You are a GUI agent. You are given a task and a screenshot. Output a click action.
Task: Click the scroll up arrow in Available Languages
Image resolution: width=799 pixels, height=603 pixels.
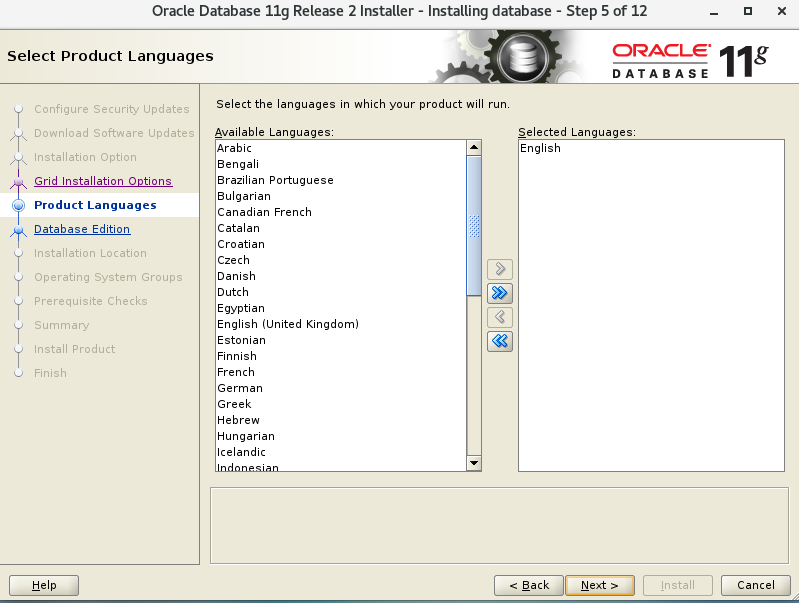tap(474, 148)
